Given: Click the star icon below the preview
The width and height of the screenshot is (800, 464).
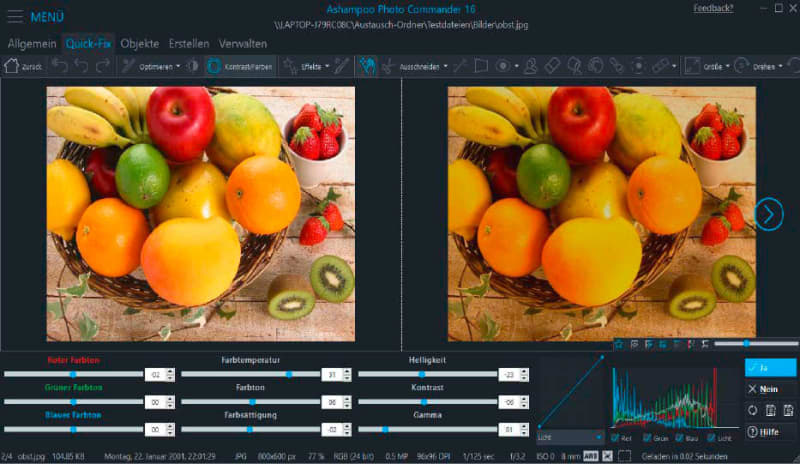Looking at the screenshot, I should [619, 345].
